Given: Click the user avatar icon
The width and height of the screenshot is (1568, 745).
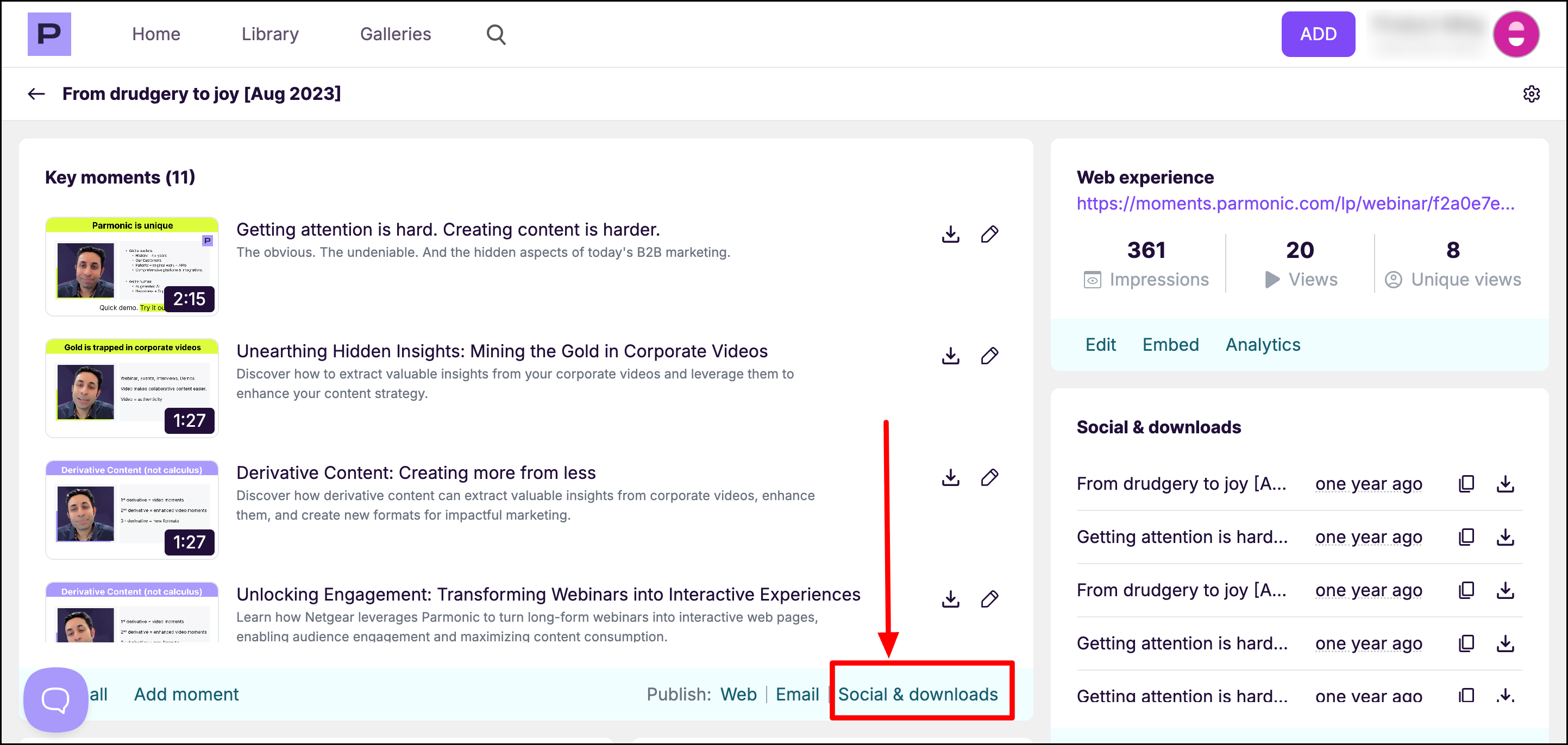Looking at the screenshot, I should (x=1516, y=34).
